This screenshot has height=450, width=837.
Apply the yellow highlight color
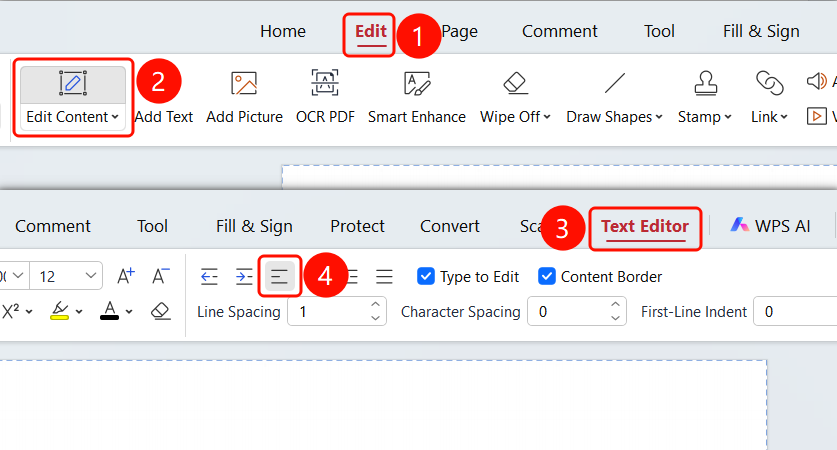tap(59, 311)
